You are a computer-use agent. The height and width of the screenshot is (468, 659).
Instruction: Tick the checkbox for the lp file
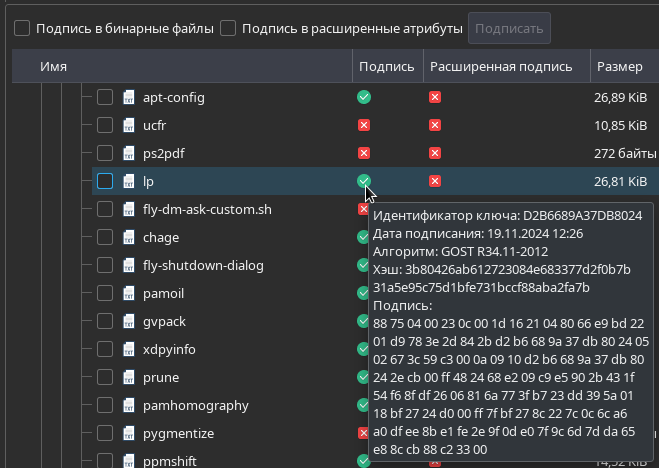point(105,181)
